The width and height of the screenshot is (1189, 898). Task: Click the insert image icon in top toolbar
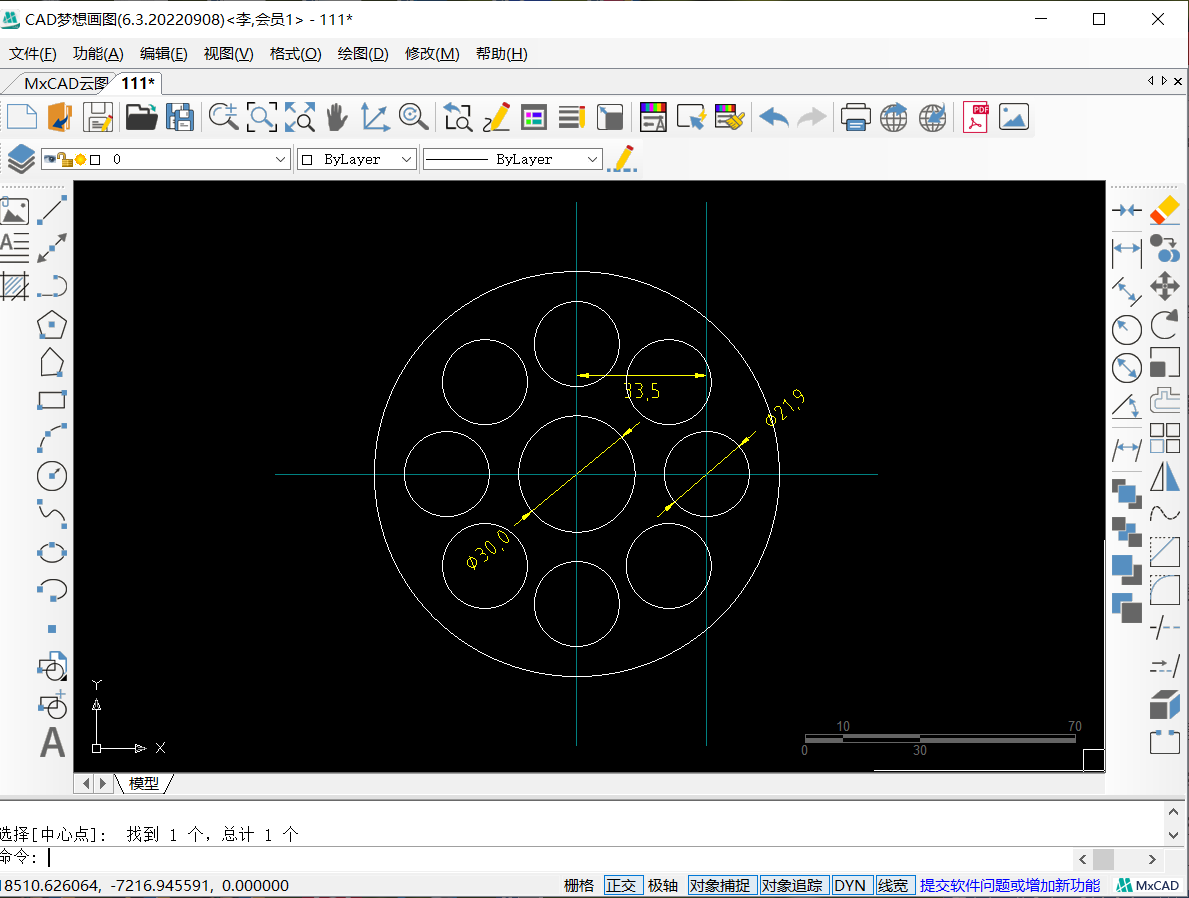click(1014, 118)
